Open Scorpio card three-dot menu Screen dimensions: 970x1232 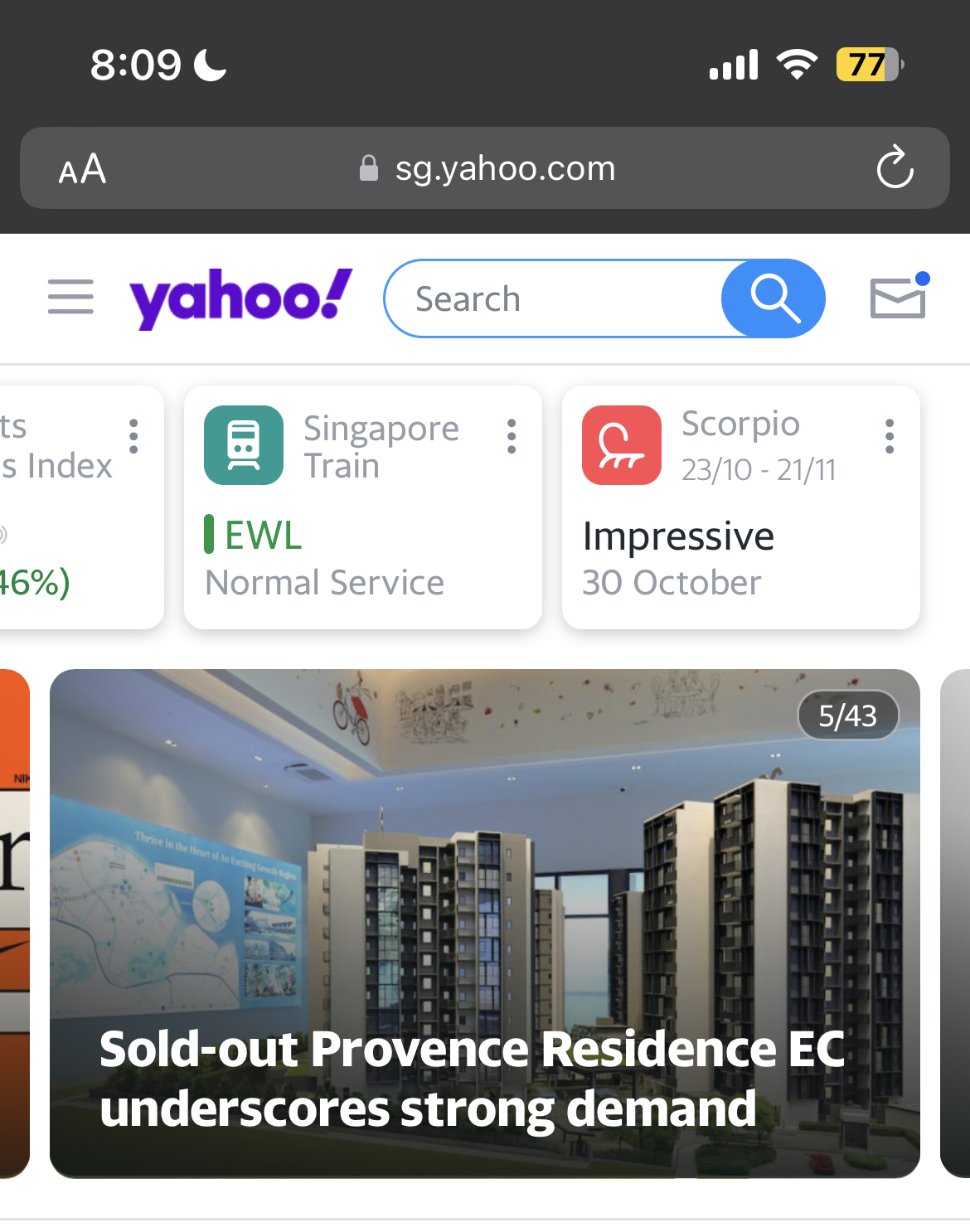[x=890, y=436]
